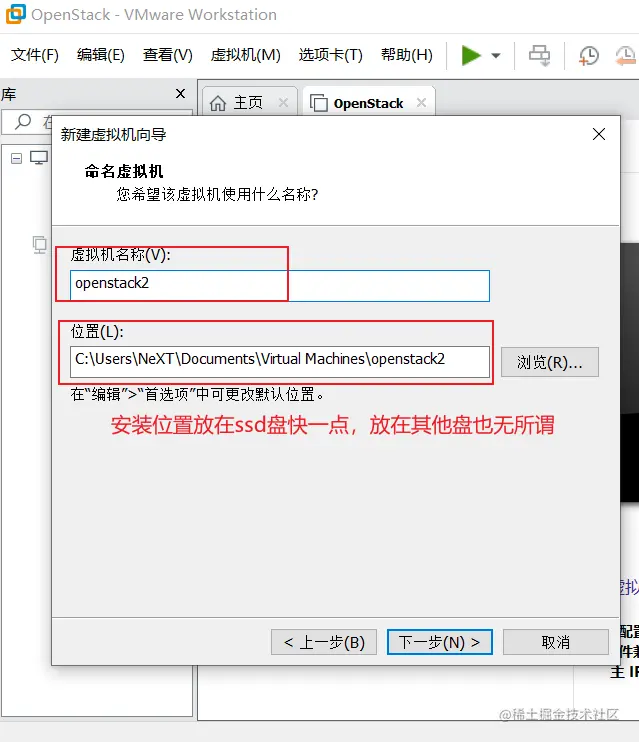Click the revert snapshot toolbar icon
Screen dimensions: 639x742
(626, 56)
